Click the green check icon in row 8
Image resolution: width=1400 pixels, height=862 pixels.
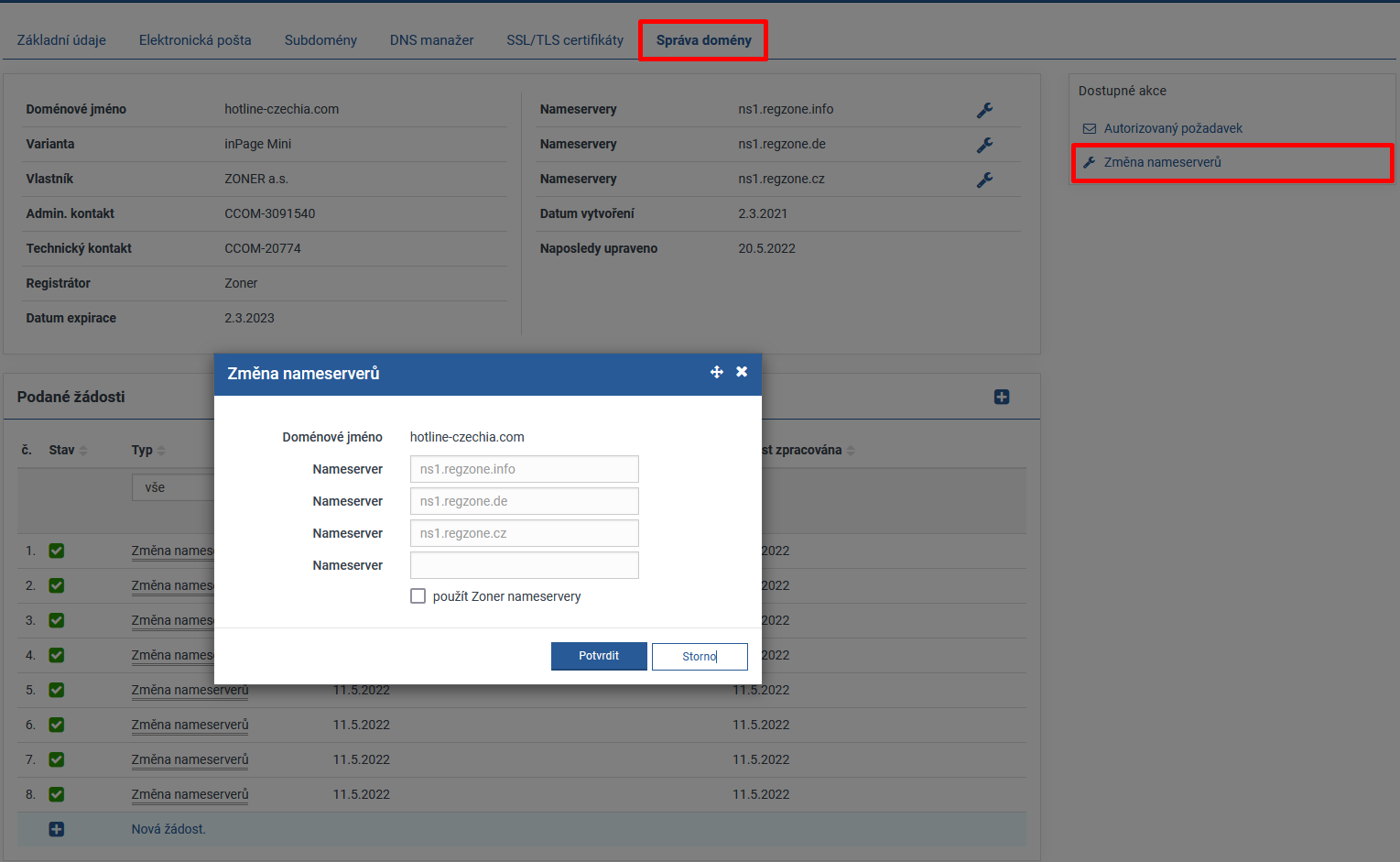click(x=57, y=794)
